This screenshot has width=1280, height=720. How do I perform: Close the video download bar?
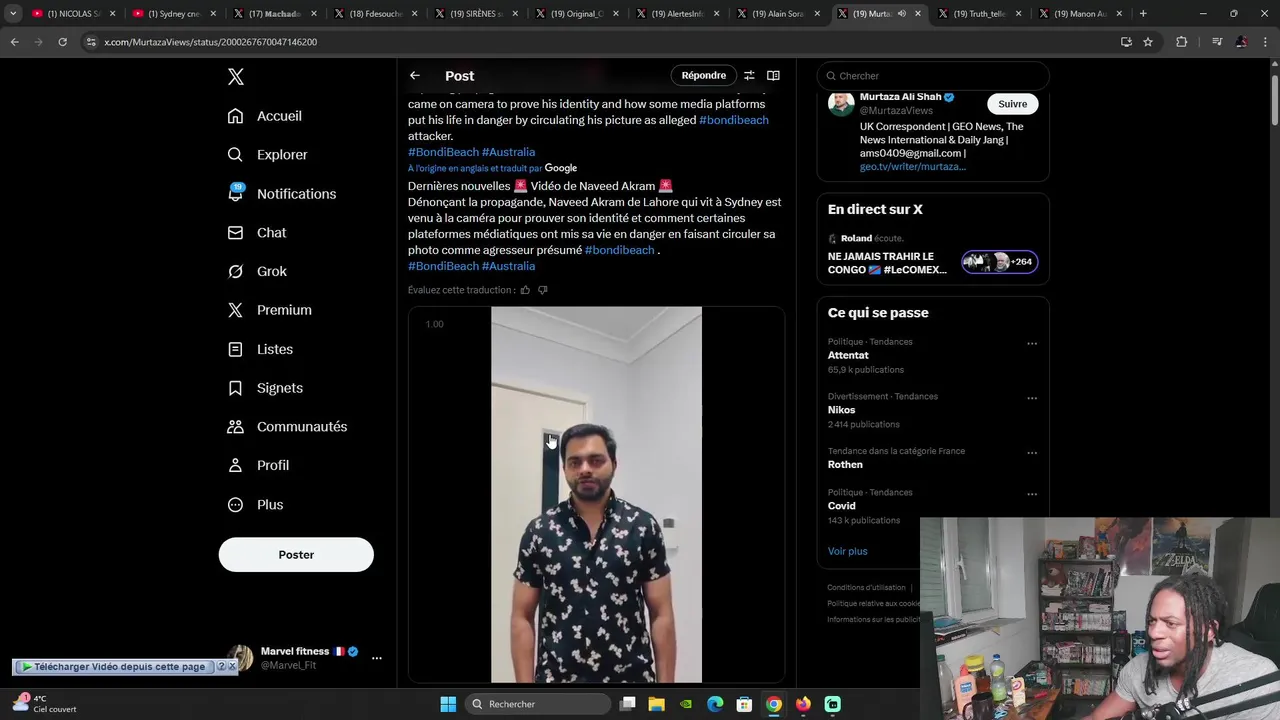(232, 666)
